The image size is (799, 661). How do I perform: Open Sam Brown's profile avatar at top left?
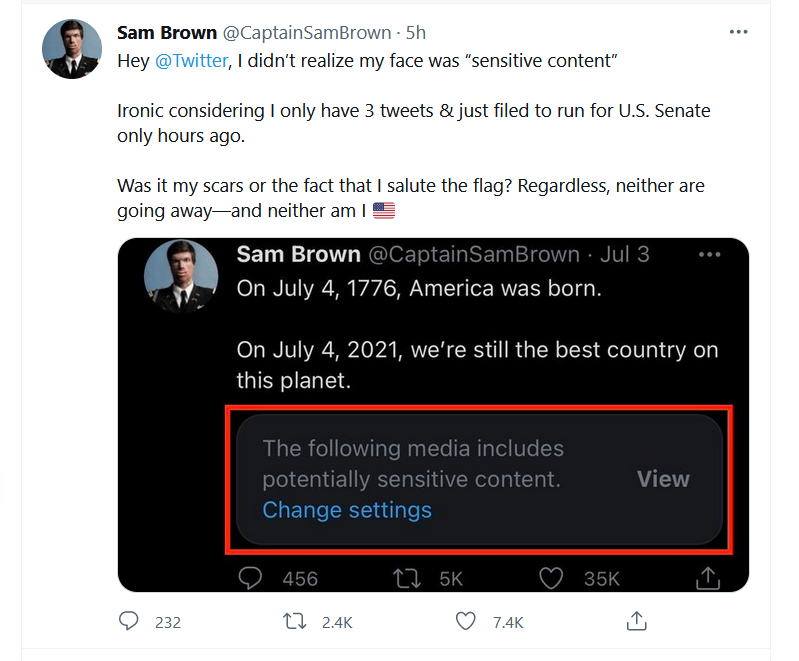(72, 49)
